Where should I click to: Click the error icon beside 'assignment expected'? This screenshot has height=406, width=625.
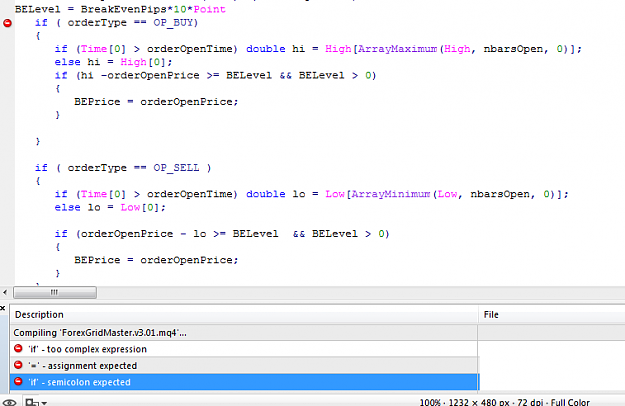[x=18, y=365]
